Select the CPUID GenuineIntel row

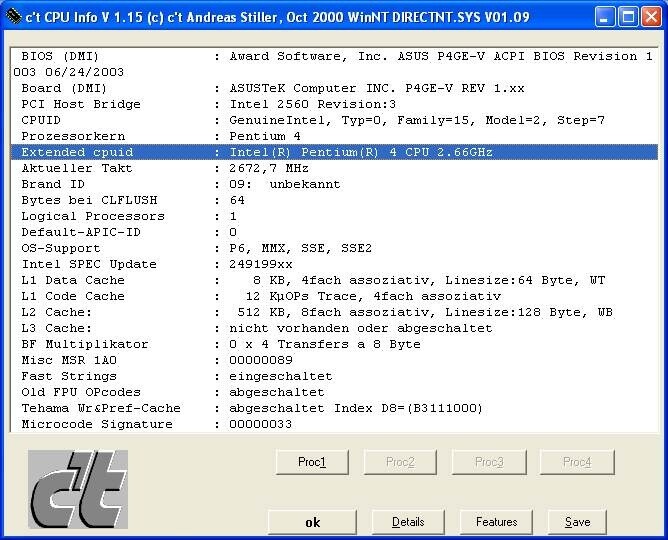point(334,120)
